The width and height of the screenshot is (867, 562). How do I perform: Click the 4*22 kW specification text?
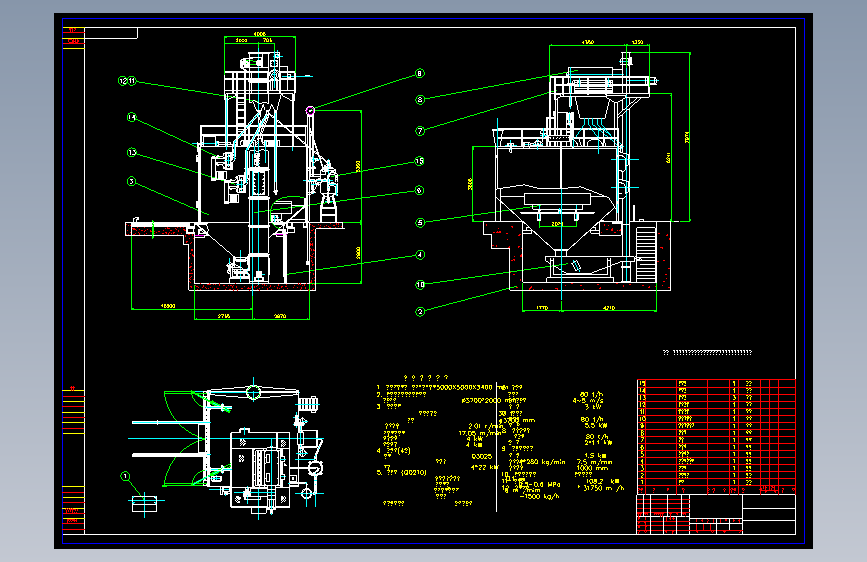point(484,467)
